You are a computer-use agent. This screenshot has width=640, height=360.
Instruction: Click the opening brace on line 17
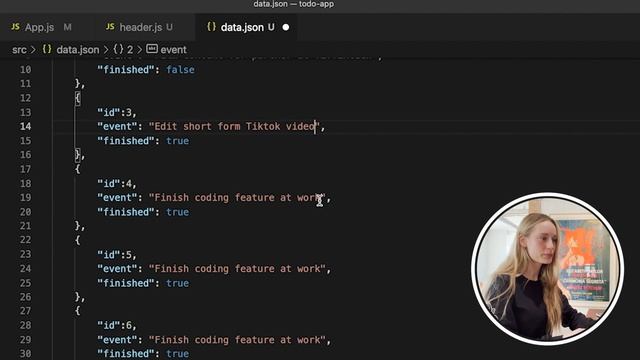tap(78, 169)
